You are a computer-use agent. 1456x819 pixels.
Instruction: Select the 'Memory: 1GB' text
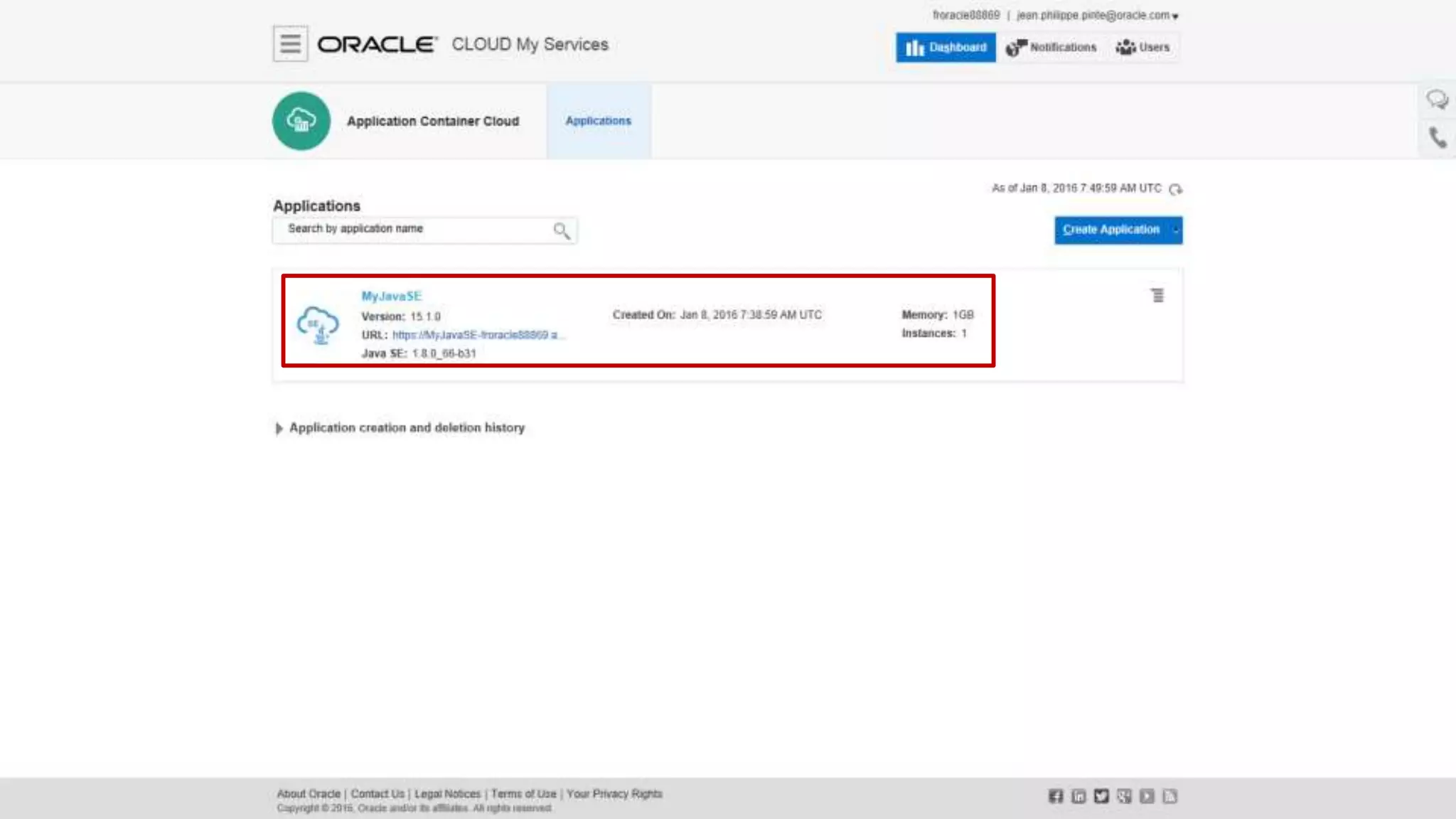pos(938,315)
